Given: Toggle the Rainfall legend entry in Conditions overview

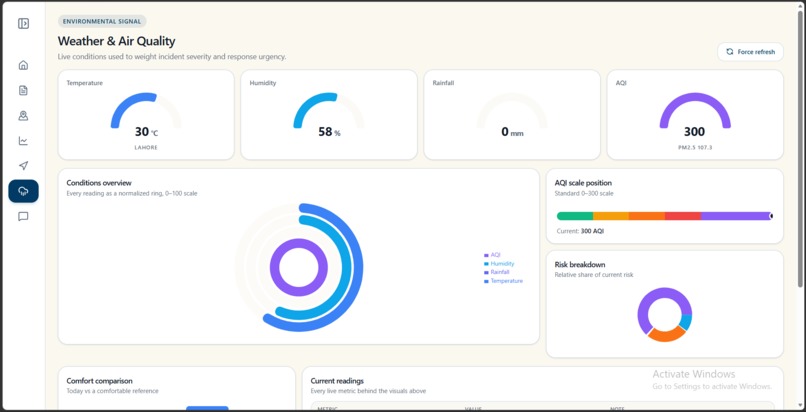Looking at the screenshot, I should click(x=497, y=272).
